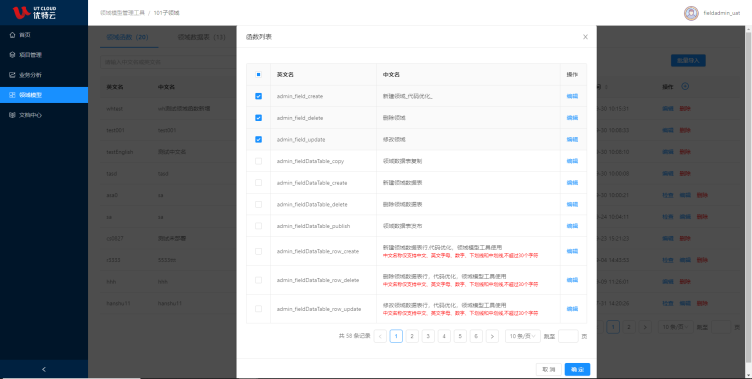Click 删除 for whtest row behind the dialog

685,109
